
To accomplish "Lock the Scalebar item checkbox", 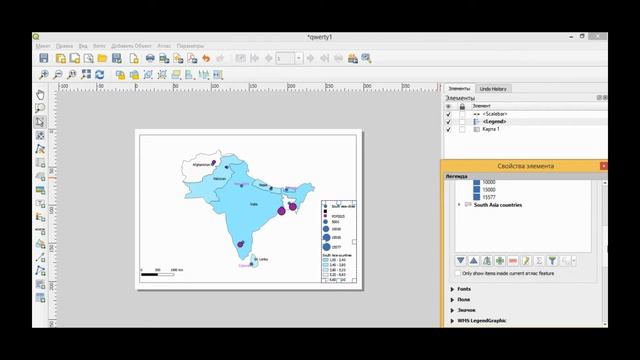I will (x=462, y=114).
